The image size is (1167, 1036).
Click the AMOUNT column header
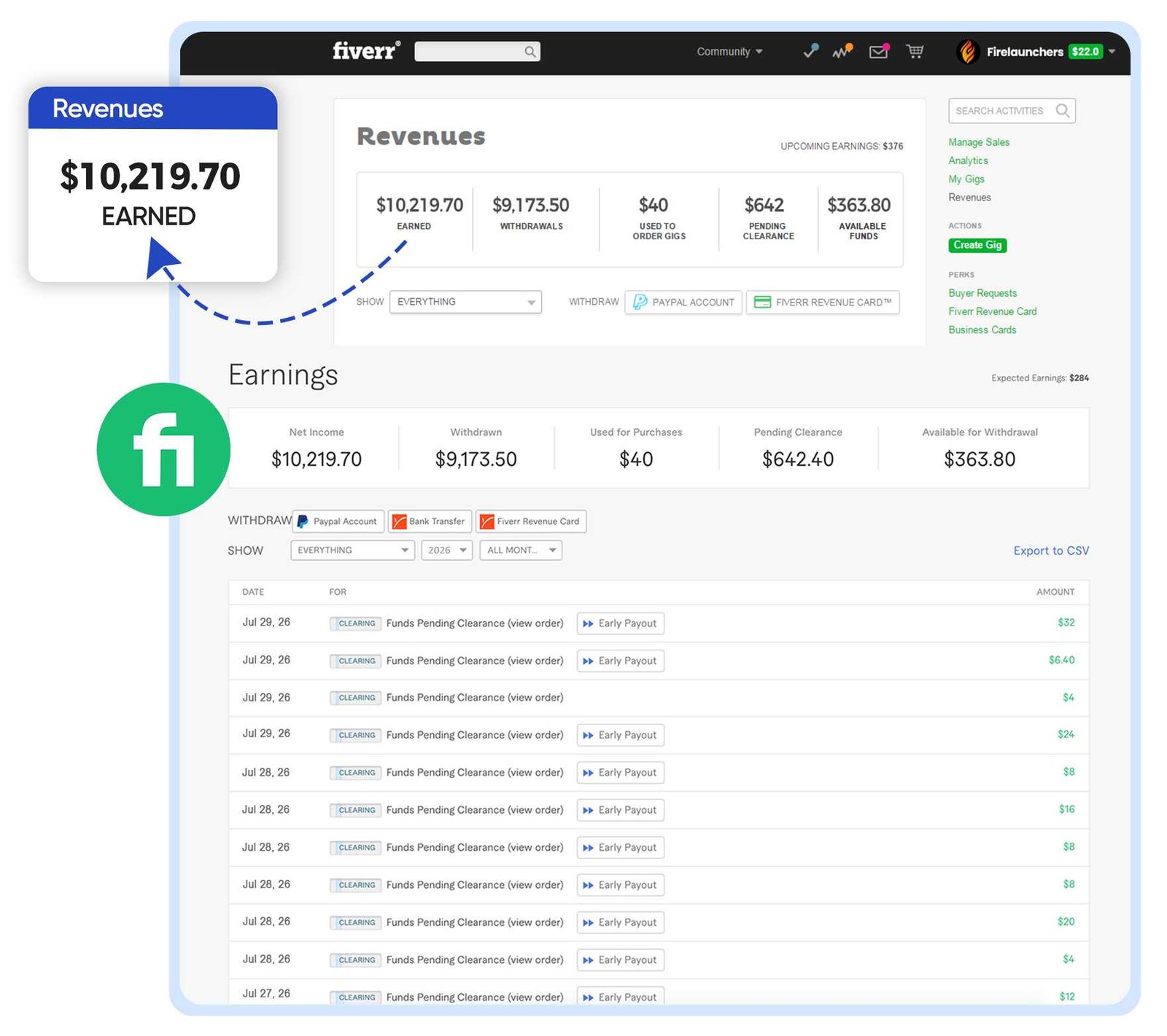1055,592
